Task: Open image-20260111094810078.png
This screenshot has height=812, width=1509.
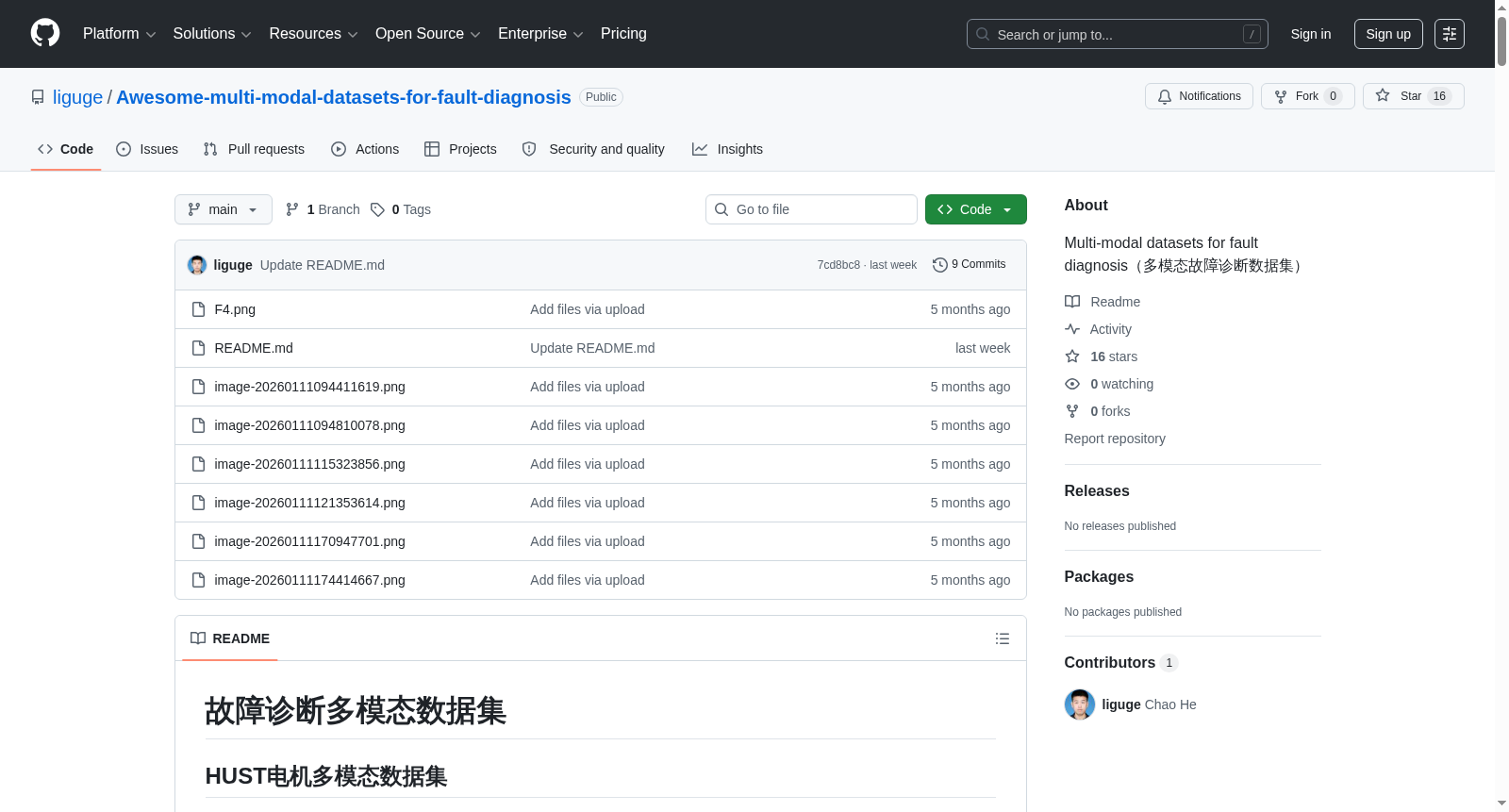Action: point(309,425)
